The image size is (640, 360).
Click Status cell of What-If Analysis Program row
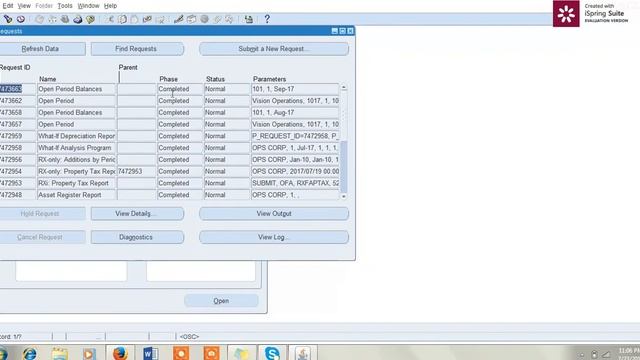(x=227, y=148)
